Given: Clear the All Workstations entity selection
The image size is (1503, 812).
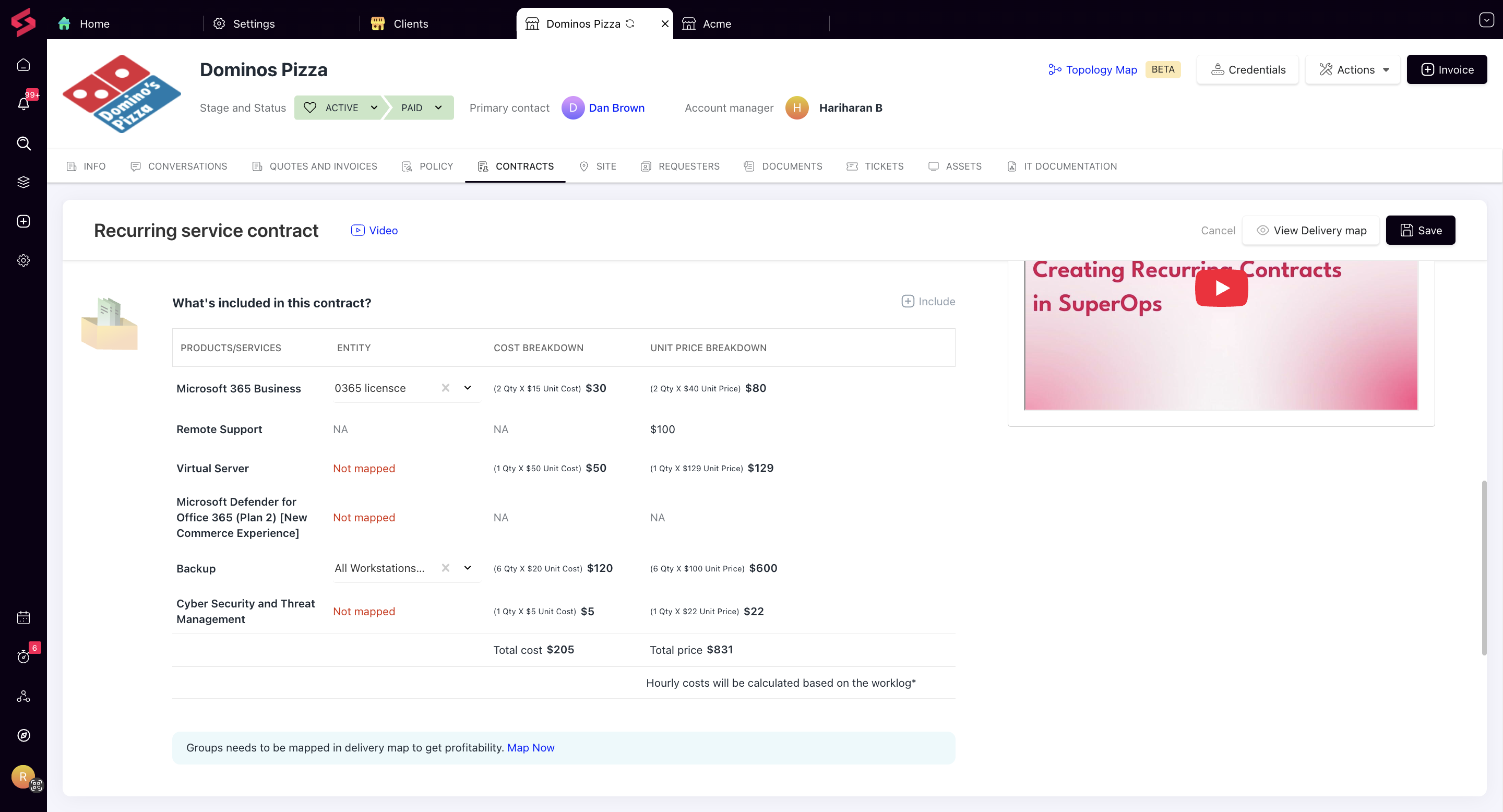Looking at the screenshot, I should (445, 568).
